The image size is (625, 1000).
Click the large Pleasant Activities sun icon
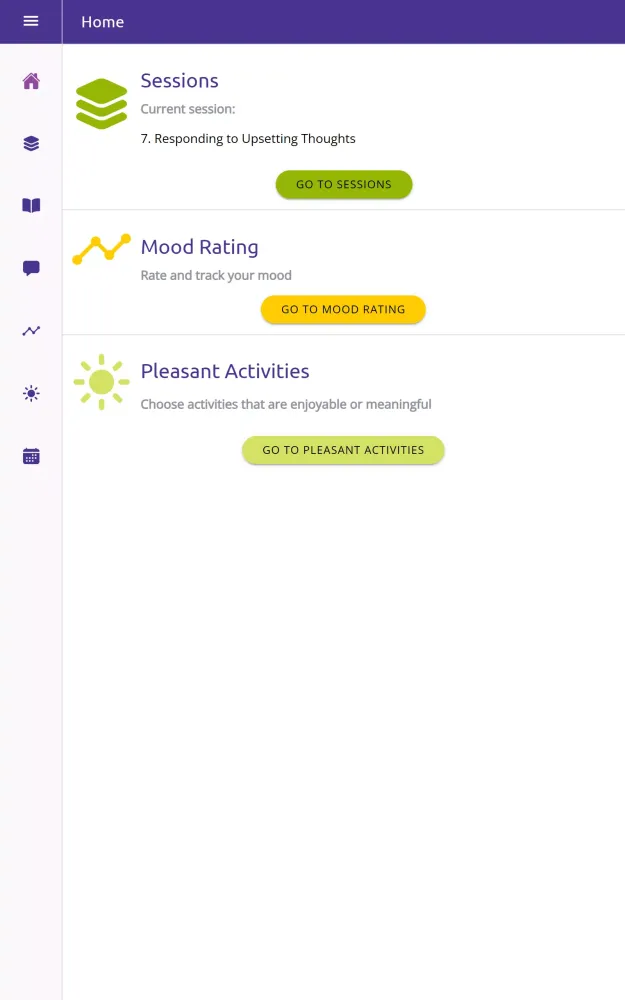coord(101,381)
